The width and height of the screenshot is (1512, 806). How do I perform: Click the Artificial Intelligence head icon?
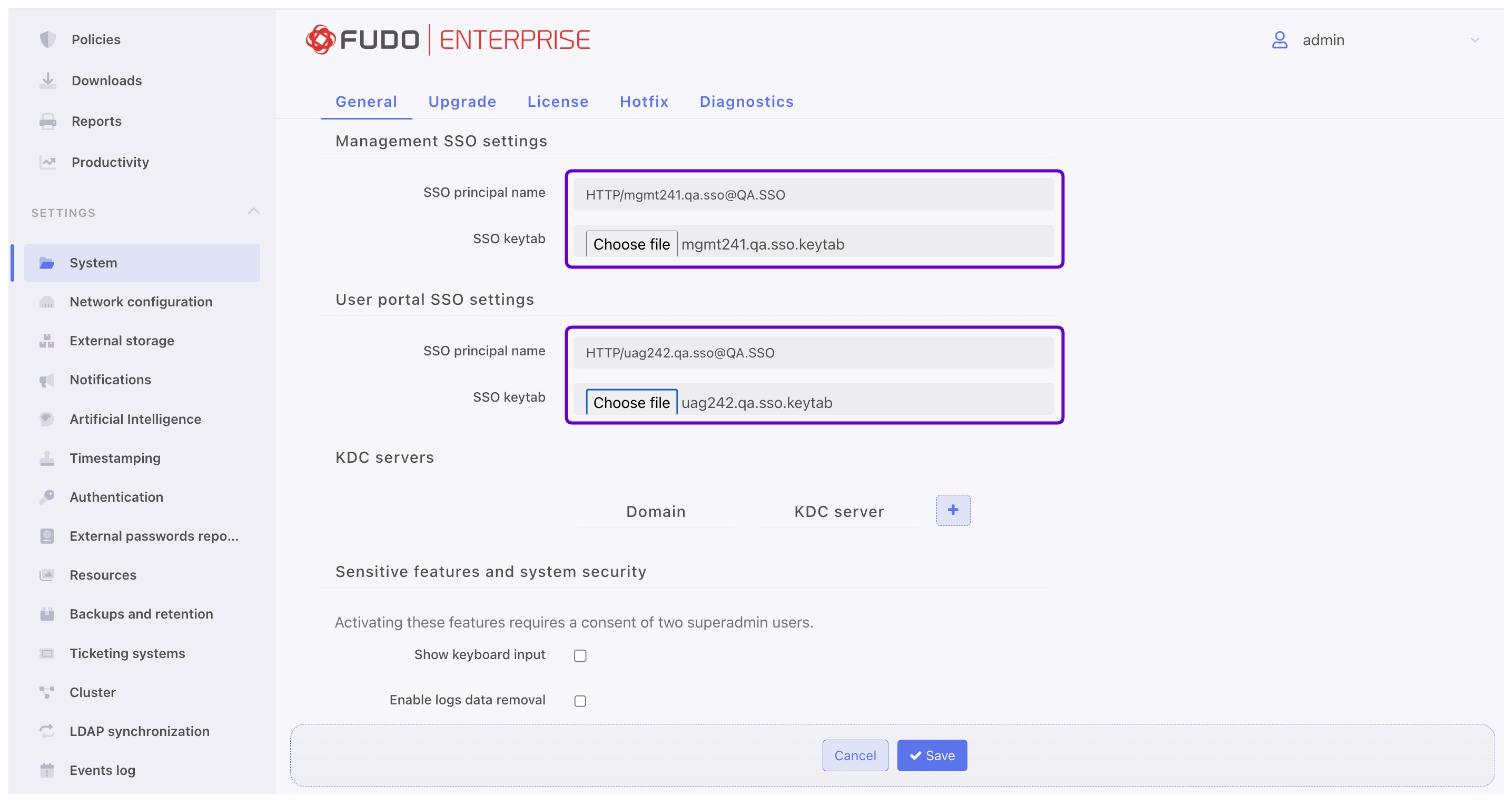pyautogui.click(x=47, y=419)
